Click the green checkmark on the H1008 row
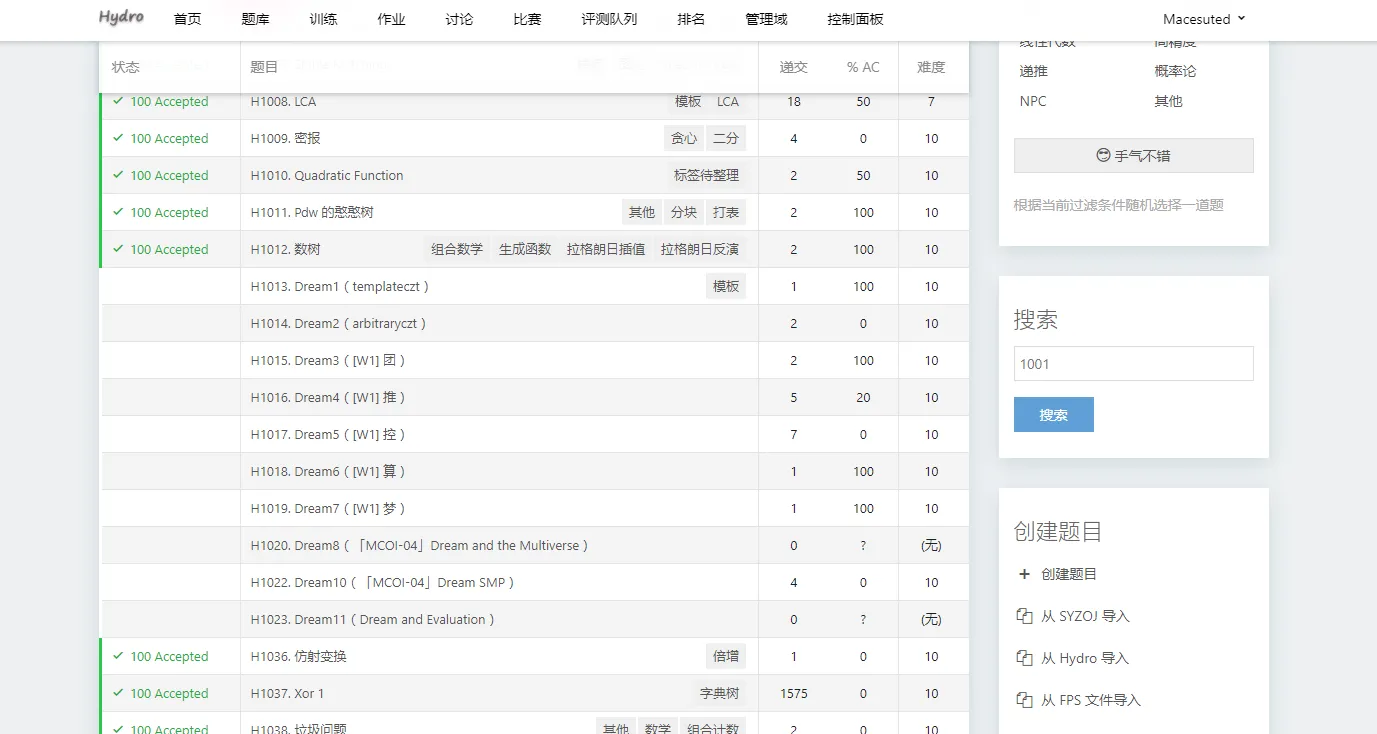Viewport: 1377px width, 734px height. (x=119, y=101)
